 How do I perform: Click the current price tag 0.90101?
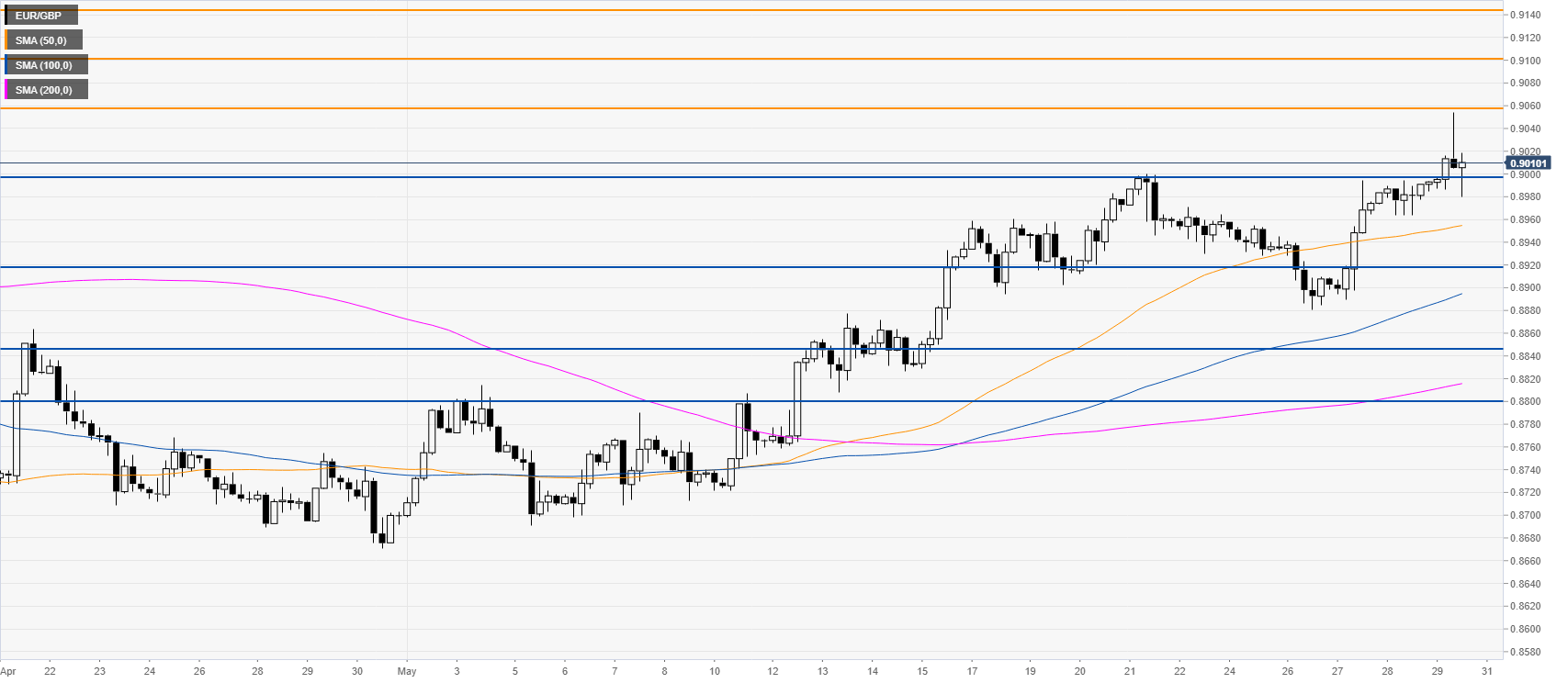point(1529,163)
